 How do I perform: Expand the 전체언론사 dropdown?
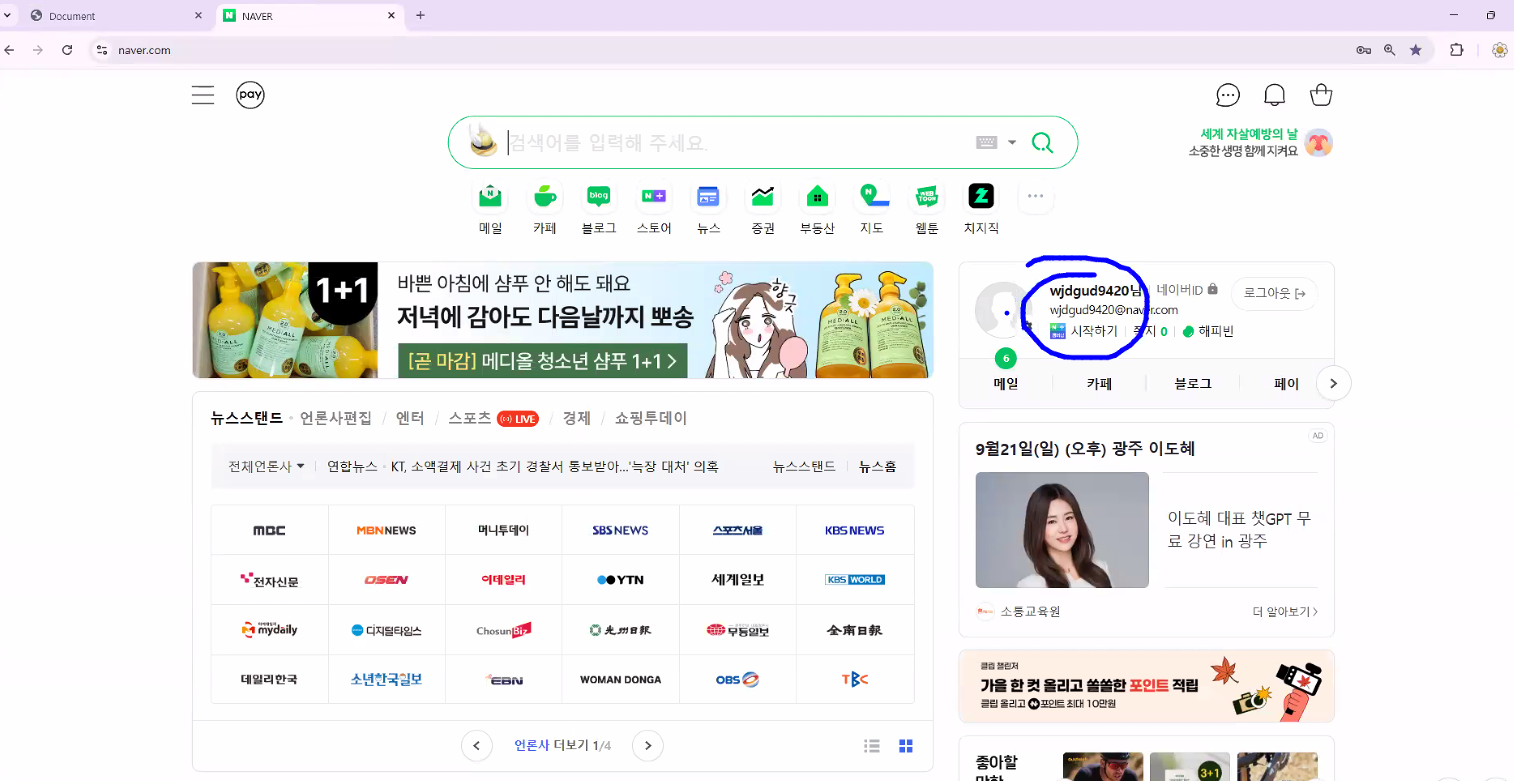coord(266,467)
